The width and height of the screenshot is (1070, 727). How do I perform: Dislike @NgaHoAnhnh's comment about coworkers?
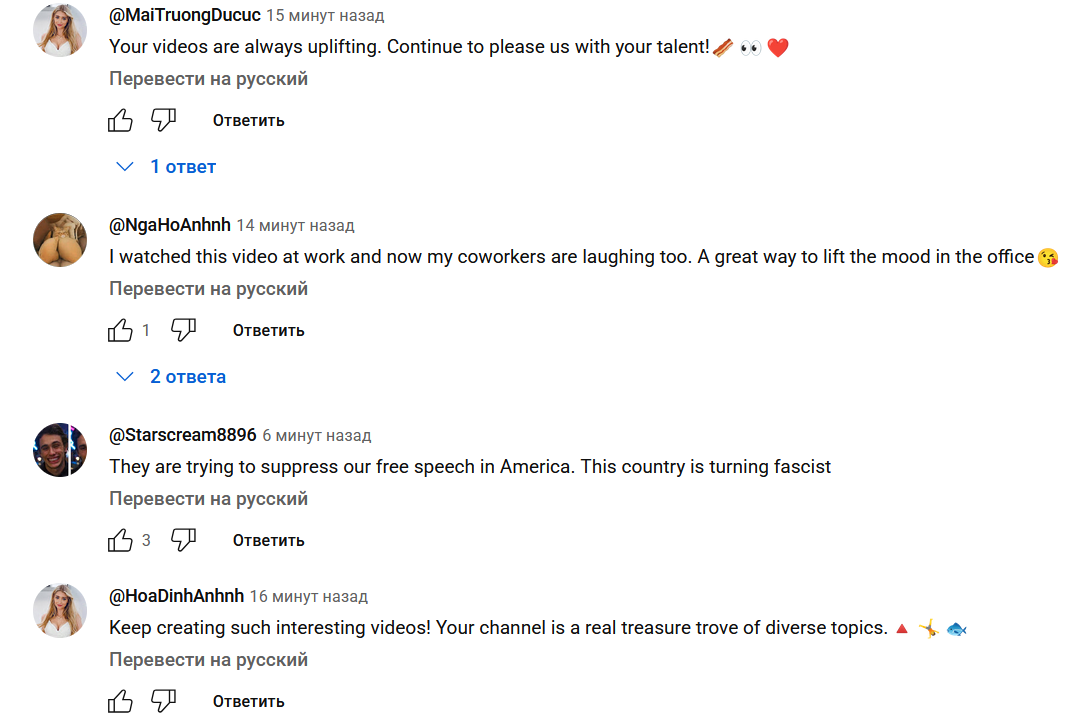(183, 331)
